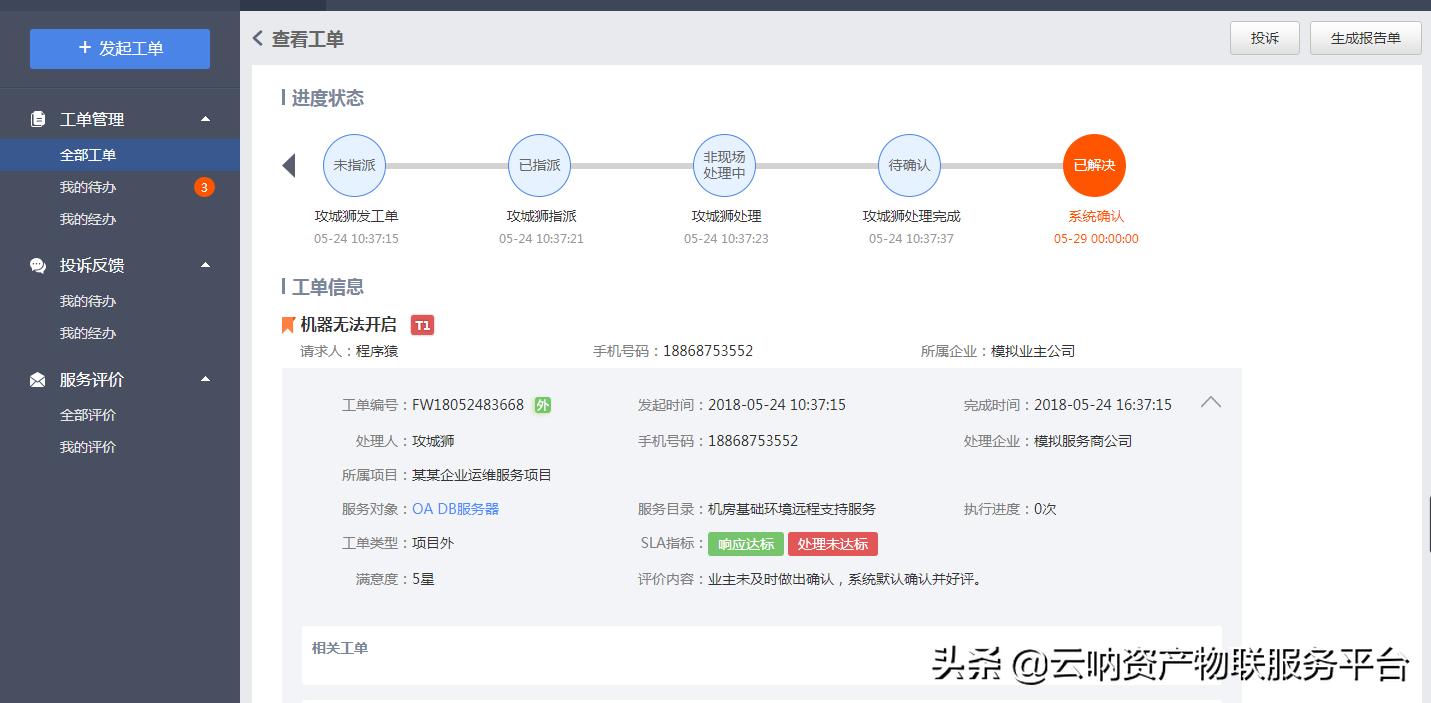
Task: Open the OA DB服务器 service object link
Action: (454, 508)
